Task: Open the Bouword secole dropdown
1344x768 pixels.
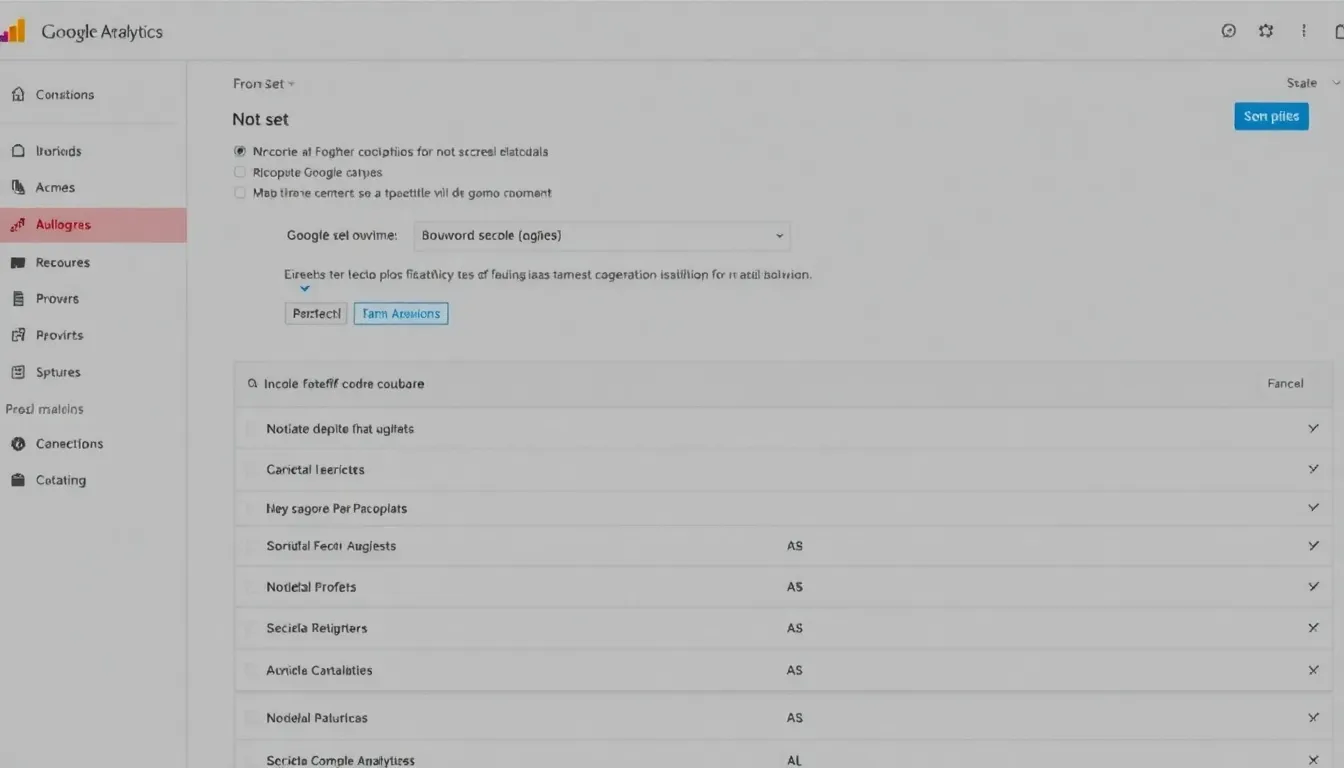Action: pos(600,235)
